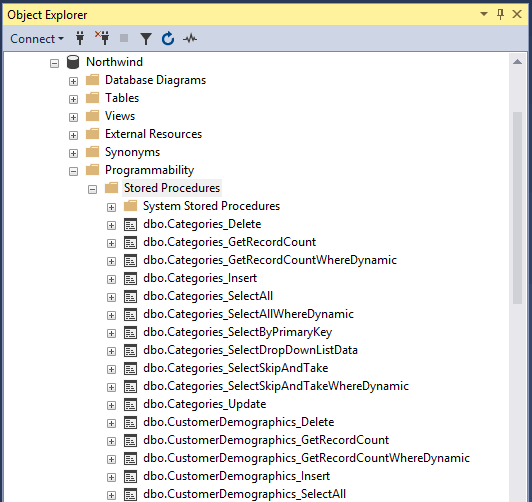Click the scroll up arrow of tree

pyautogui.click(x=517, y=62)
